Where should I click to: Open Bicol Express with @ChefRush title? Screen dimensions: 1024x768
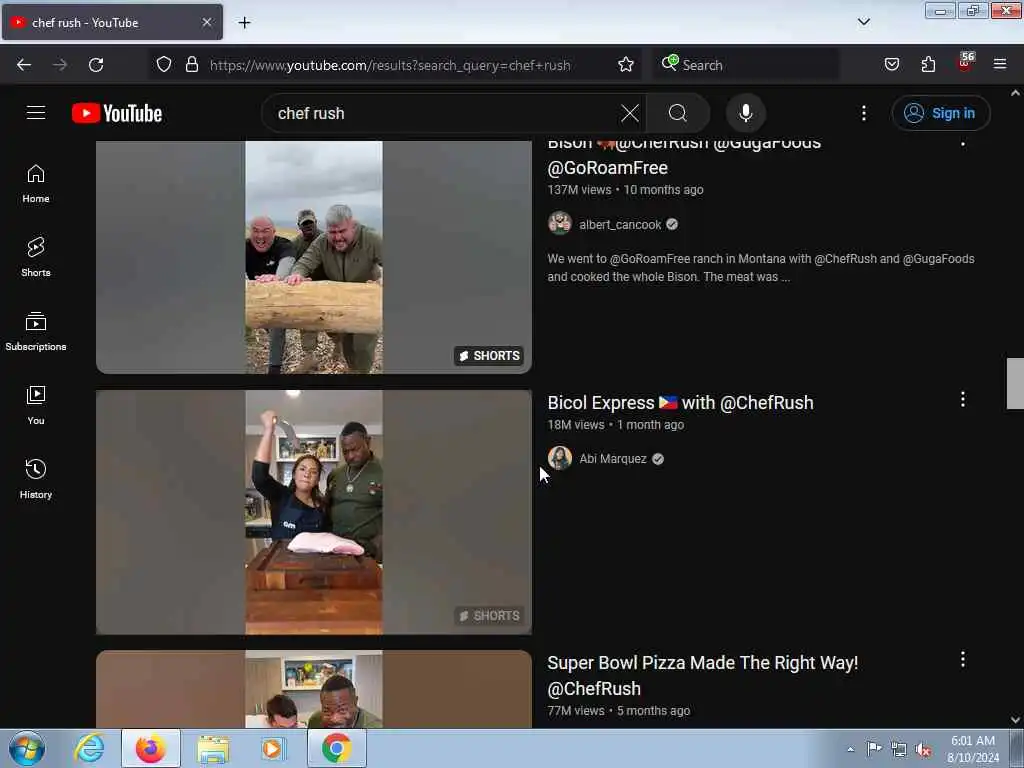coord(680,403)
